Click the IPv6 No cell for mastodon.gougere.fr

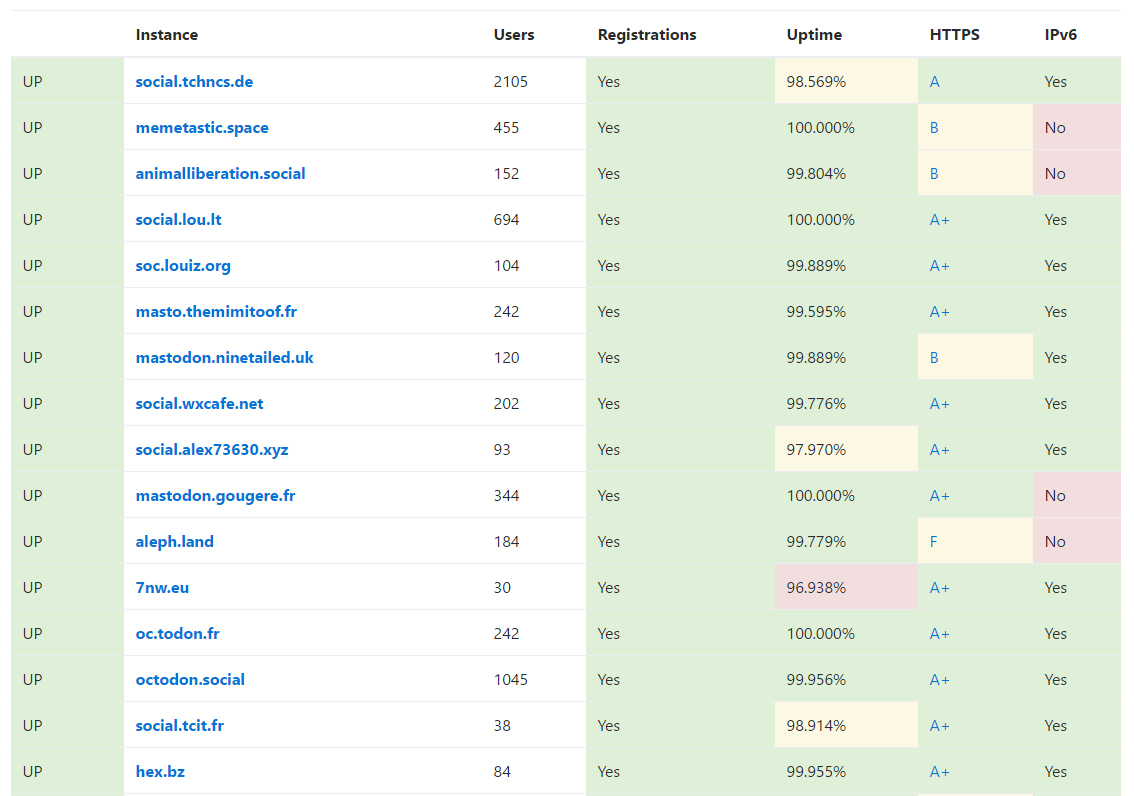(1055, 495)
